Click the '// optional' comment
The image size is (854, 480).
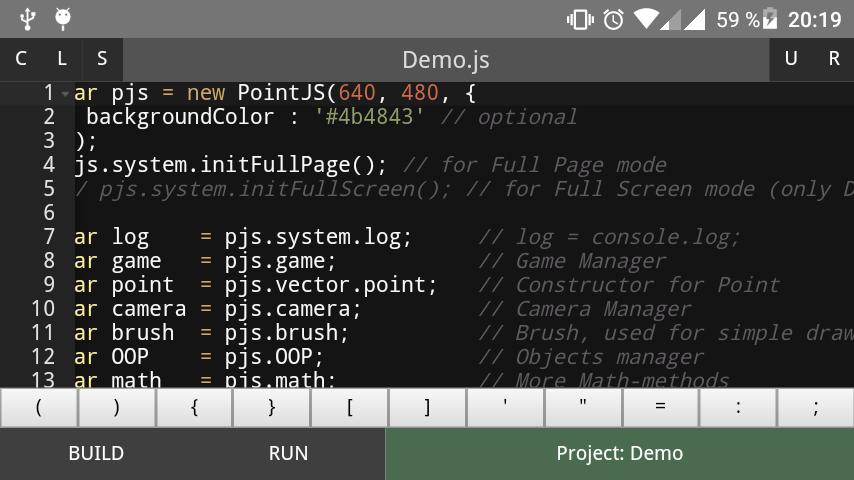pos(509,118)
